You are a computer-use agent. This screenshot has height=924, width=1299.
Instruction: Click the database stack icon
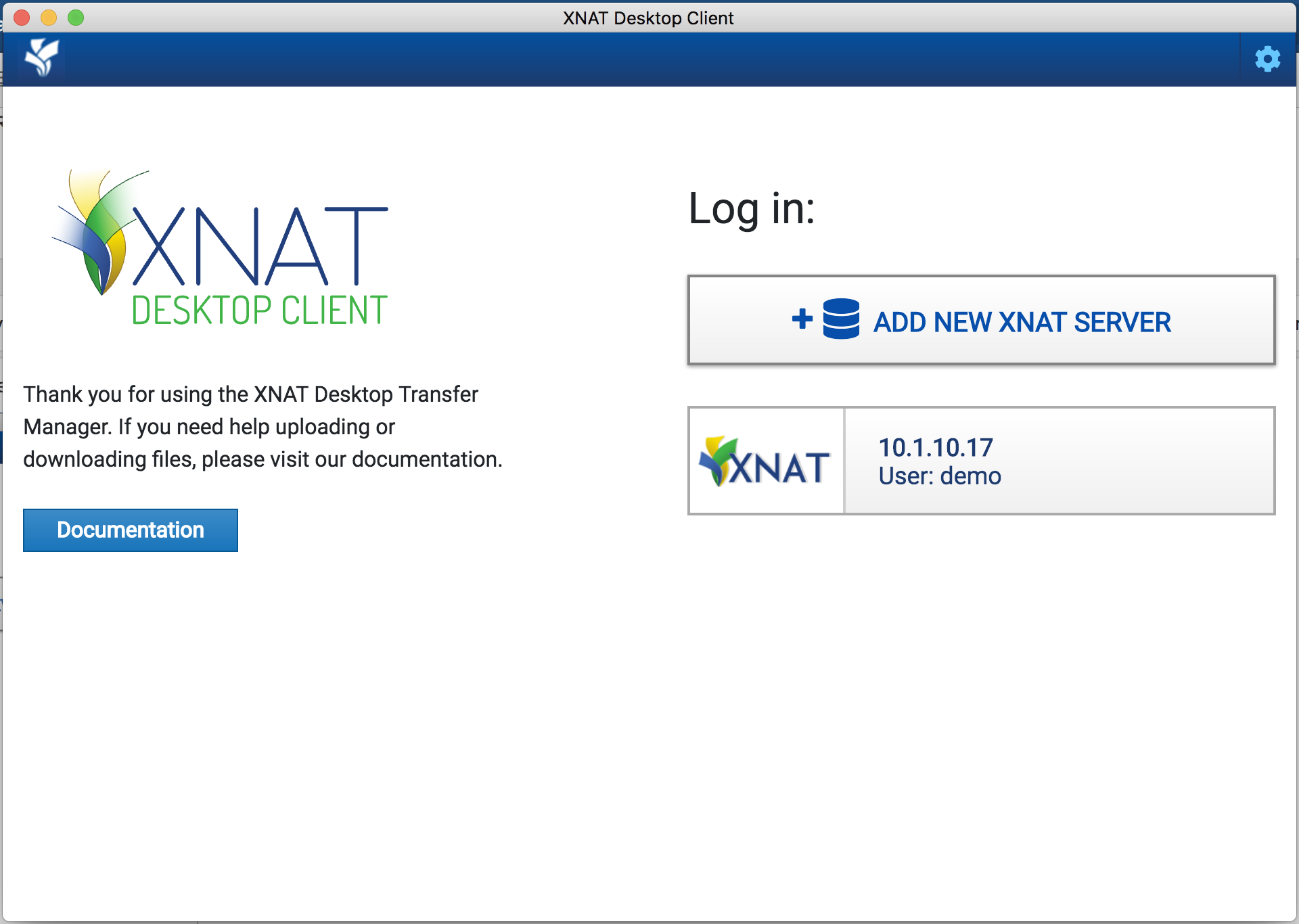[841, 319]
